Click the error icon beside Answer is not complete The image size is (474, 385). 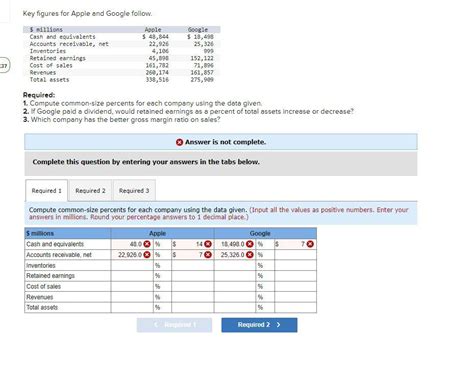pos(179,142)
